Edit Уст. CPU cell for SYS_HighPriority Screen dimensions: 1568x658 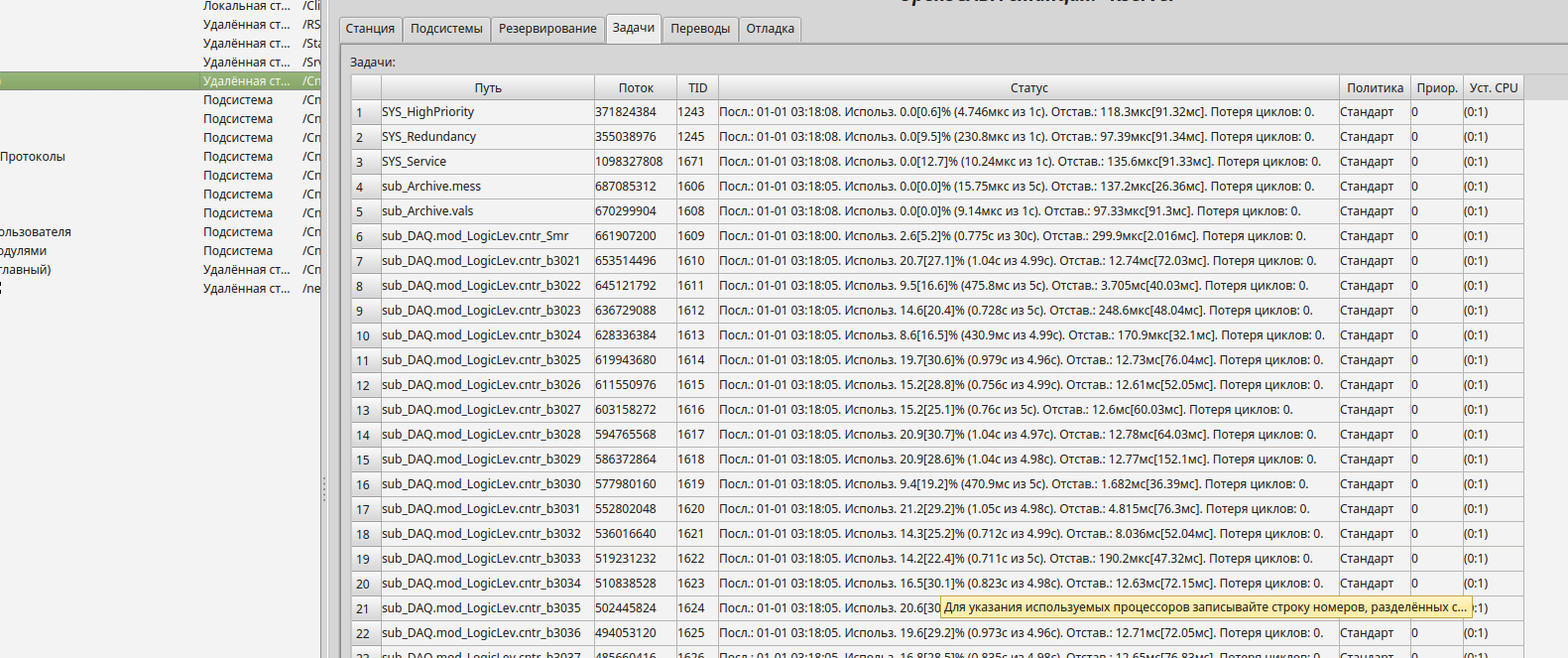click(x=1493, y=112)
